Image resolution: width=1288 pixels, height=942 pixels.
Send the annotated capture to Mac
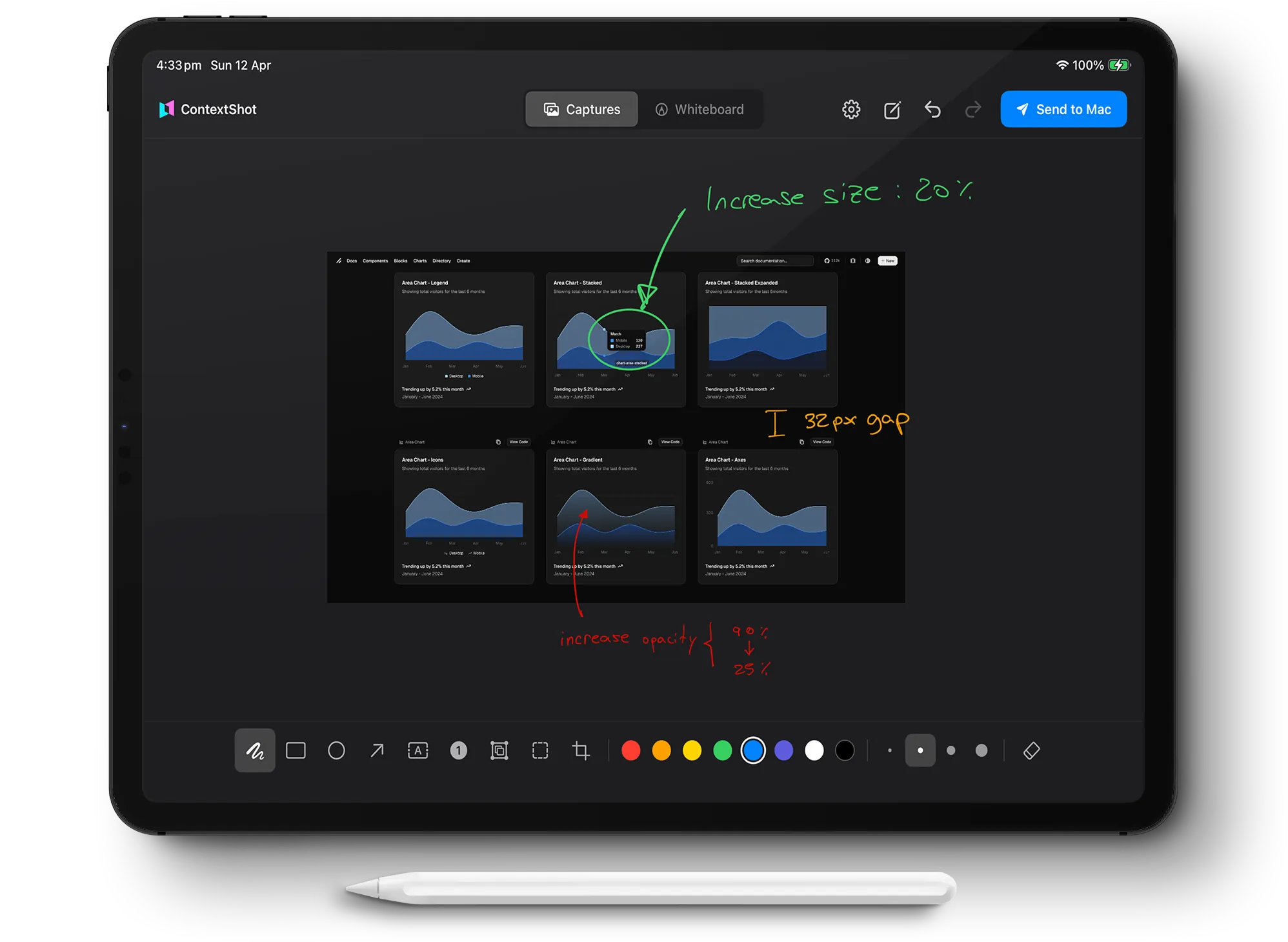pyautogui.click(x=1063, y=109)
